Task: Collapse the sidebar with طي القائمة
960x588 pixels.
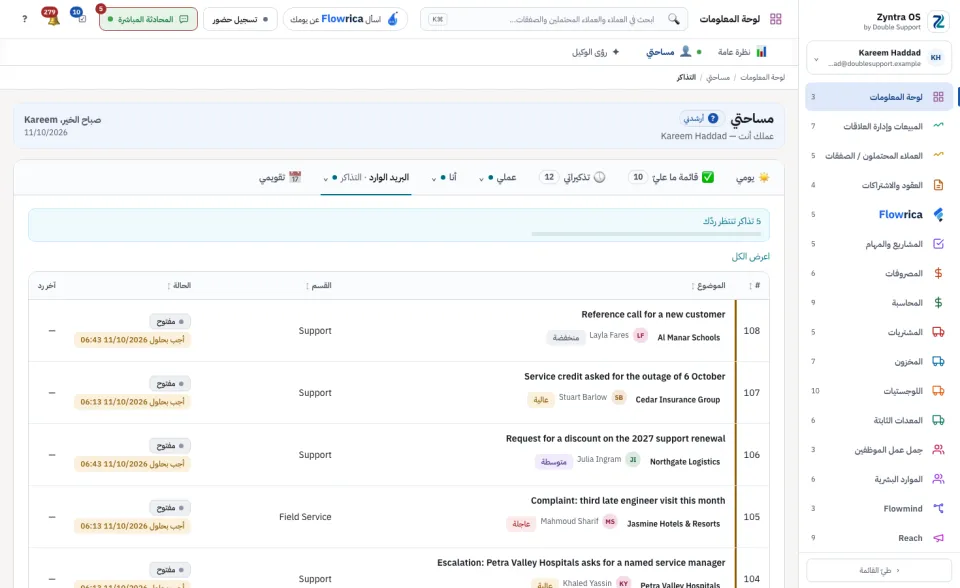Action: 879,570
